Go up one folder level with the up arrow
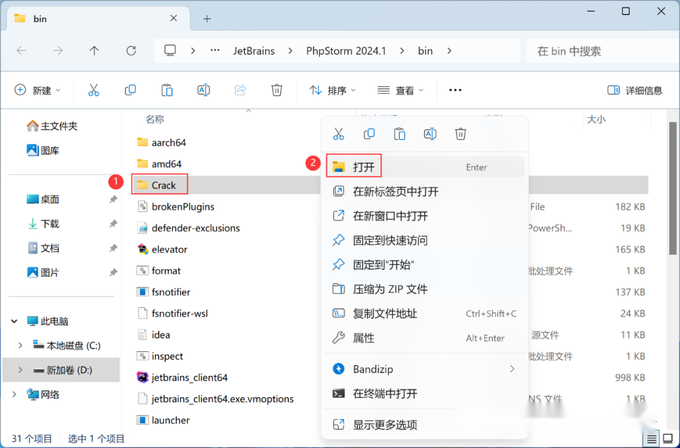The image size is (680, 448). pyautogui.click(x=94, y=51)
